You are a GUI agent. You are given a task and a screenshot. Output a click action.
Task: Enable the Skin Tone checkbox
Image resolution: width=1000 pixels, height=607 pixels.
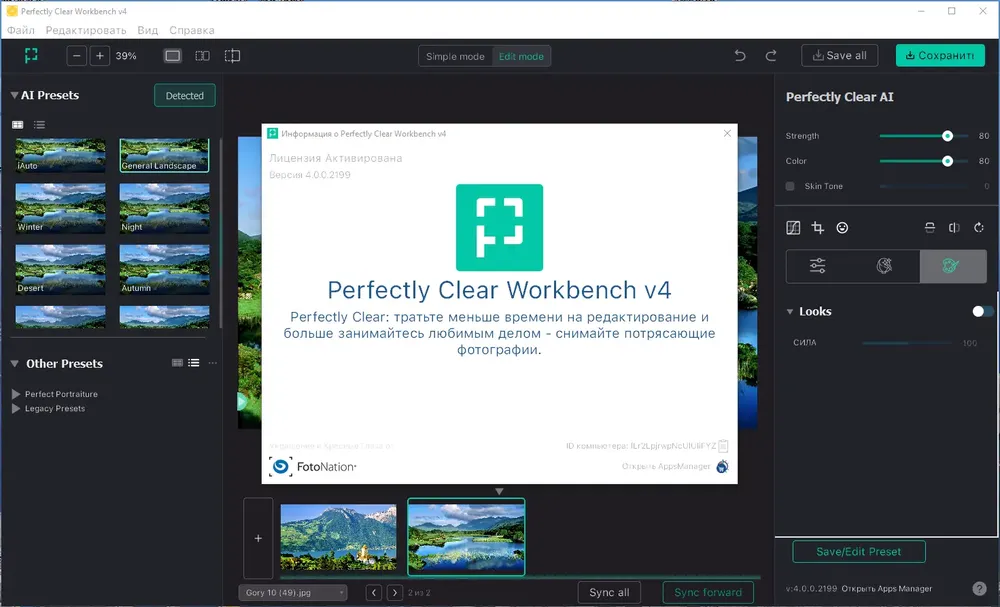point(790,186)
